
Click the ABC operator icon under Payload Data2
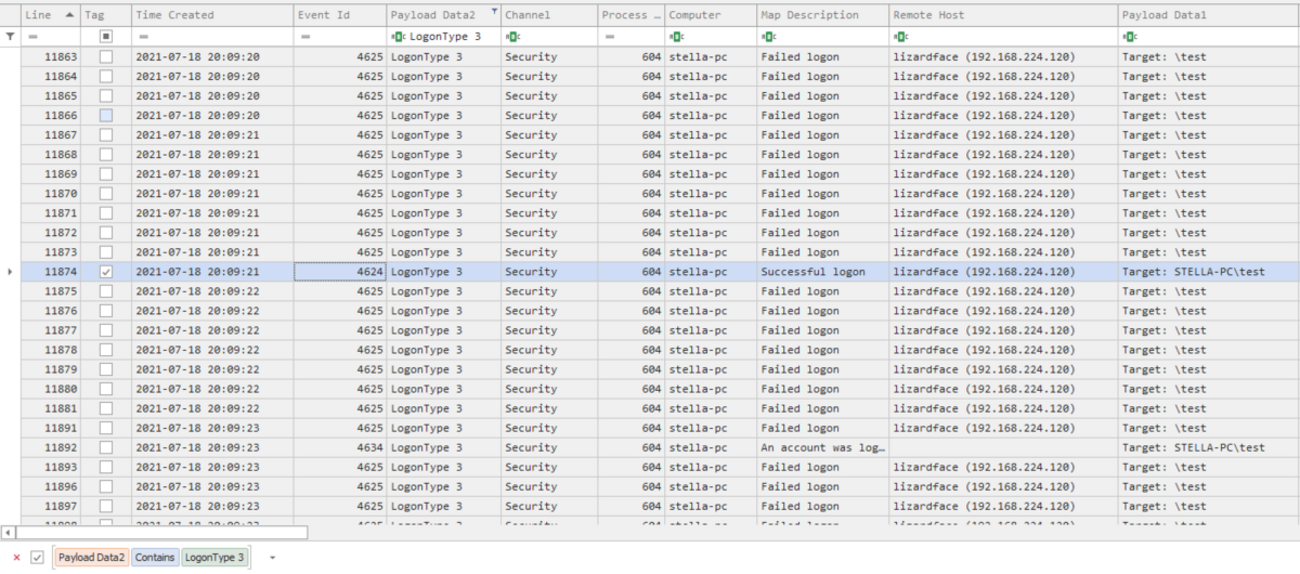(x=399, y=36)
